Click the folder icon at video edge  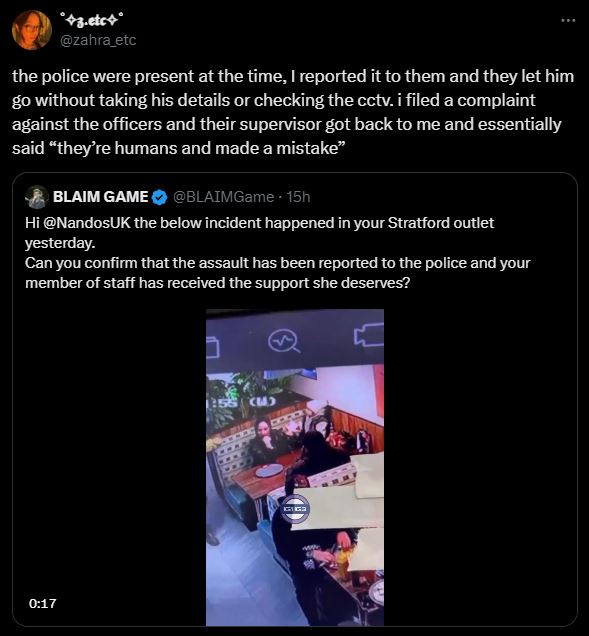coord(213,348)
